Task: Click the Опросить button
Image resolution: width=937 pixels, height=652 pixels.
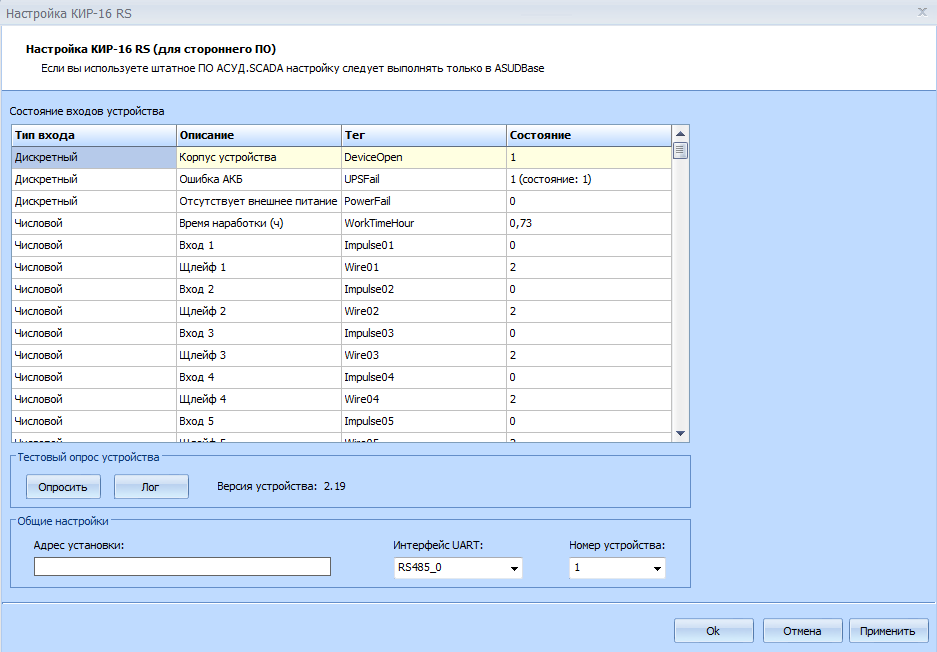Action: (x=63, y=487)
